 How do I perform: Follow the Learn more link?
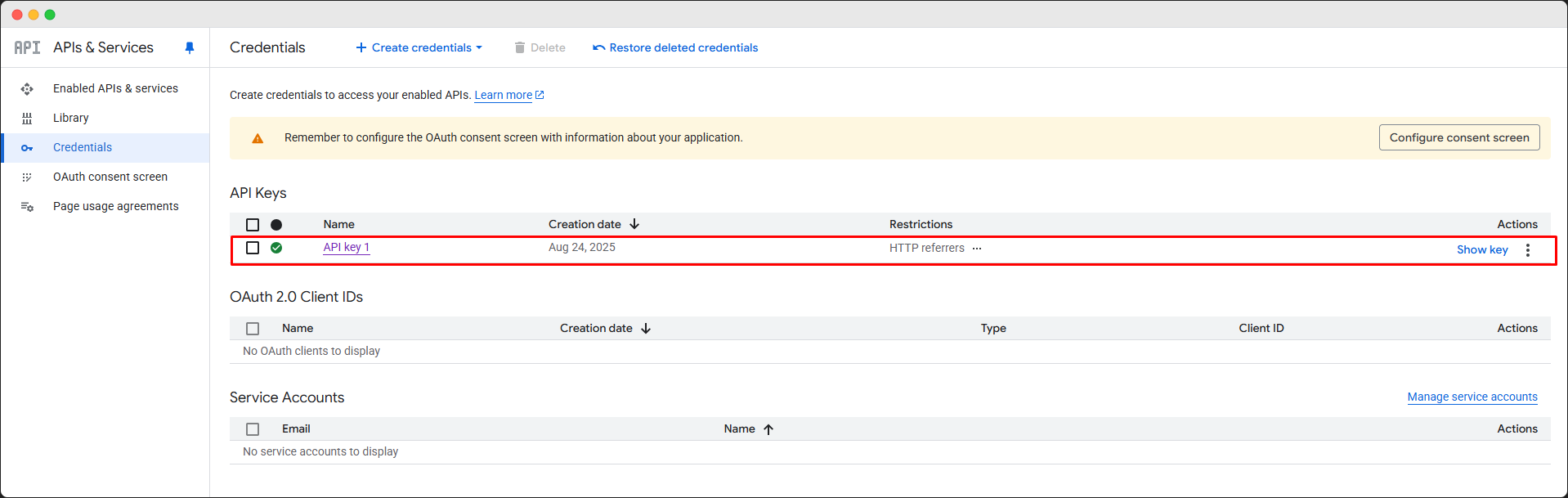click(x=504, y=95)
